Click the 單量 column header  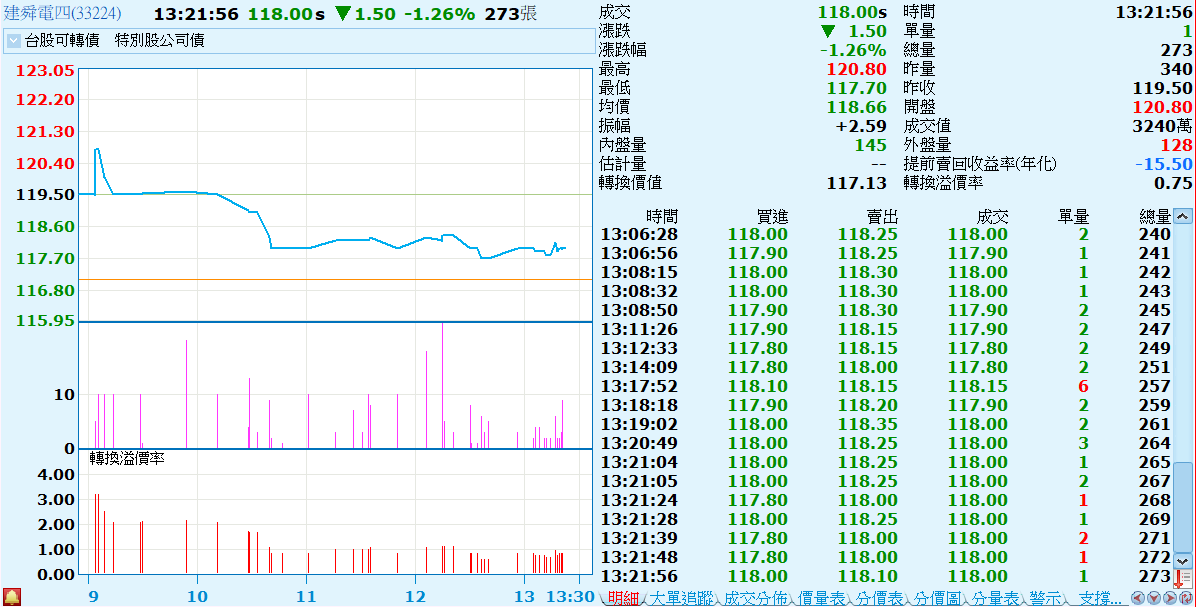1073,216
